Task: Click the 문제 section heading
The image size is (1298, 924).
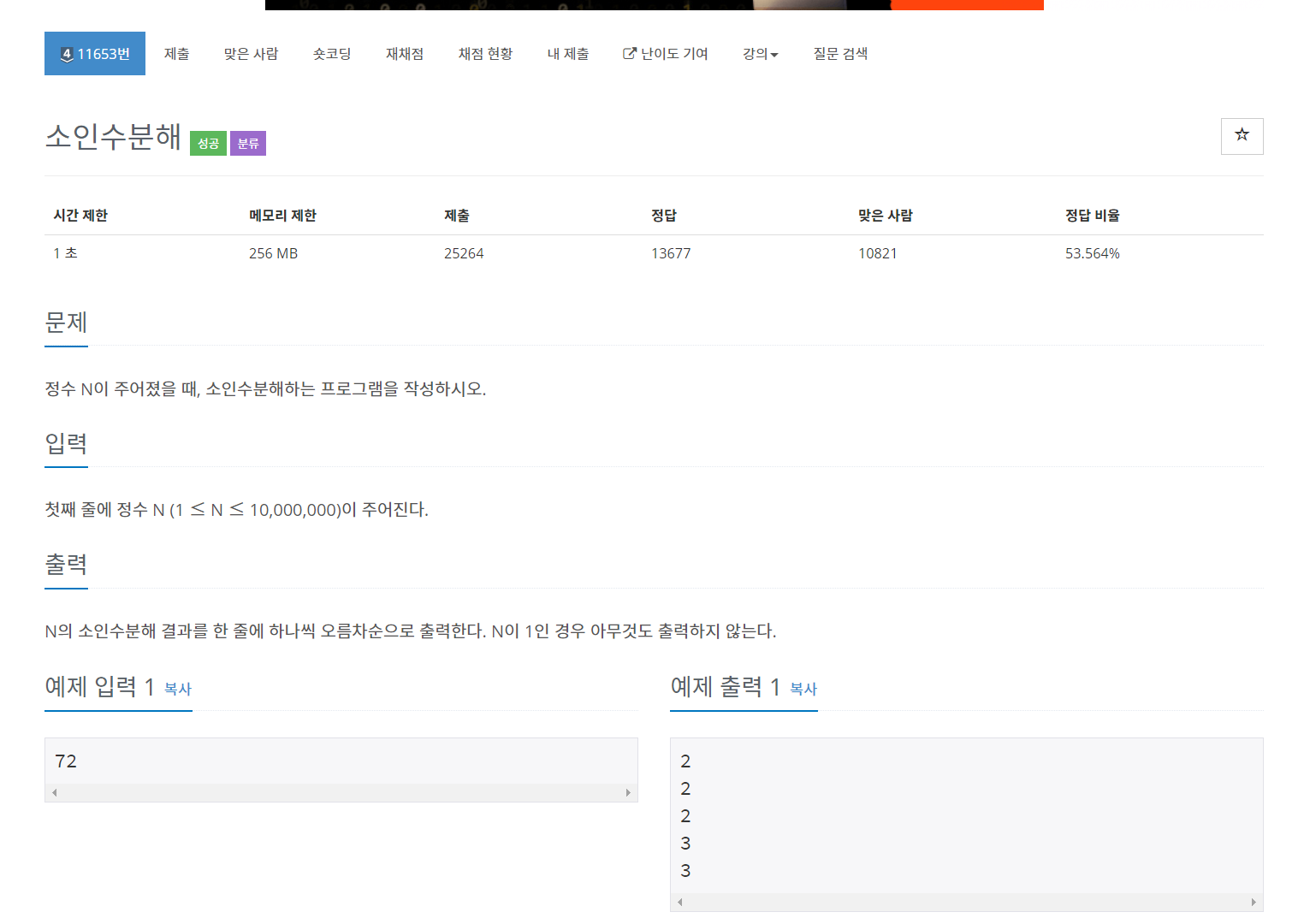Action: tap(66, 323)
